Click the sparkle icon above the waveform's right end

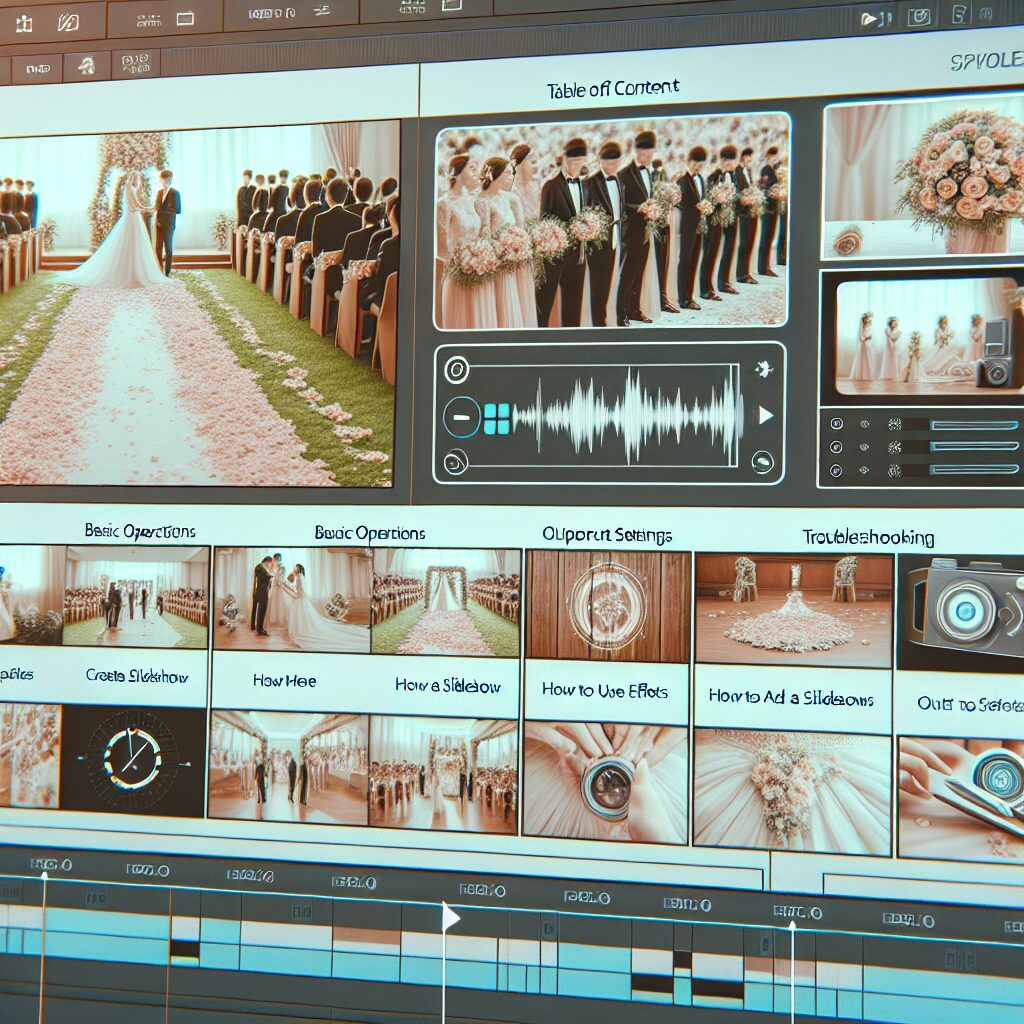762,368
